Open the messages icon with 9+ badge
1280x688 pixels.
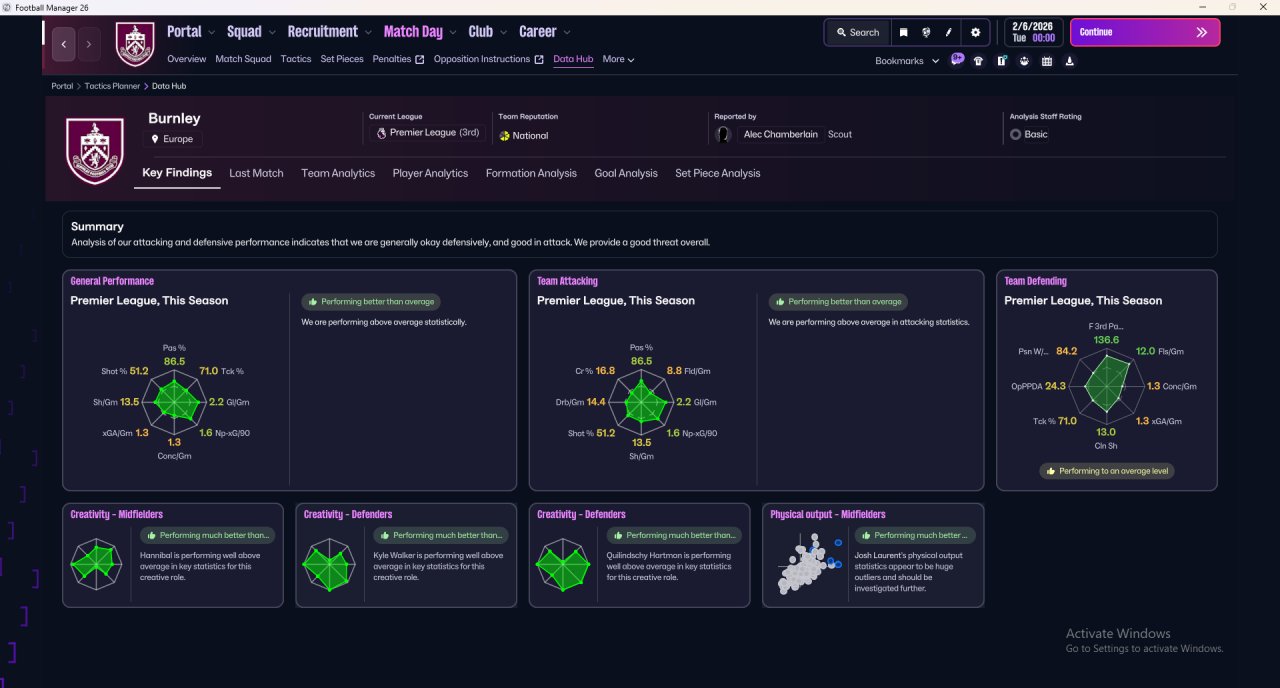click(957, 60)
